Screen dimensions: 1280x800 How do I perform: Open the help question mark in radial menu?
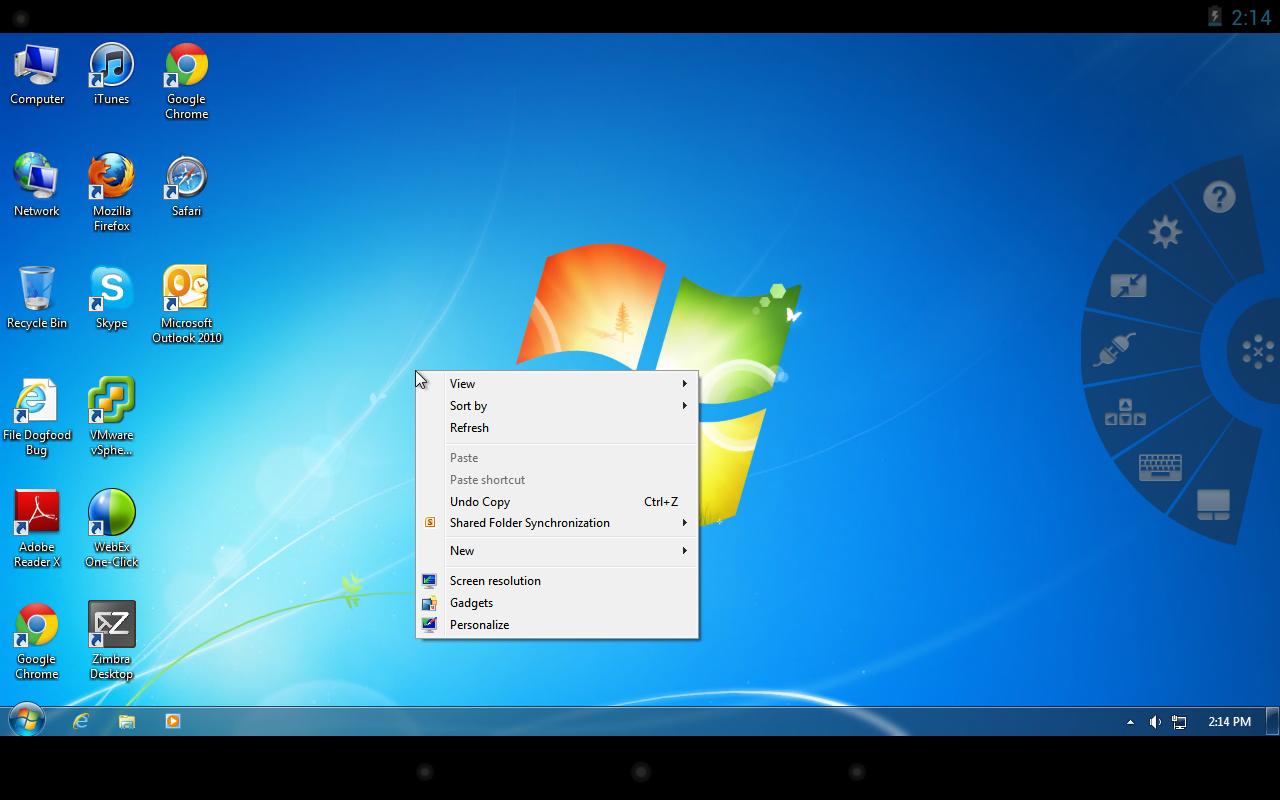1219,197
